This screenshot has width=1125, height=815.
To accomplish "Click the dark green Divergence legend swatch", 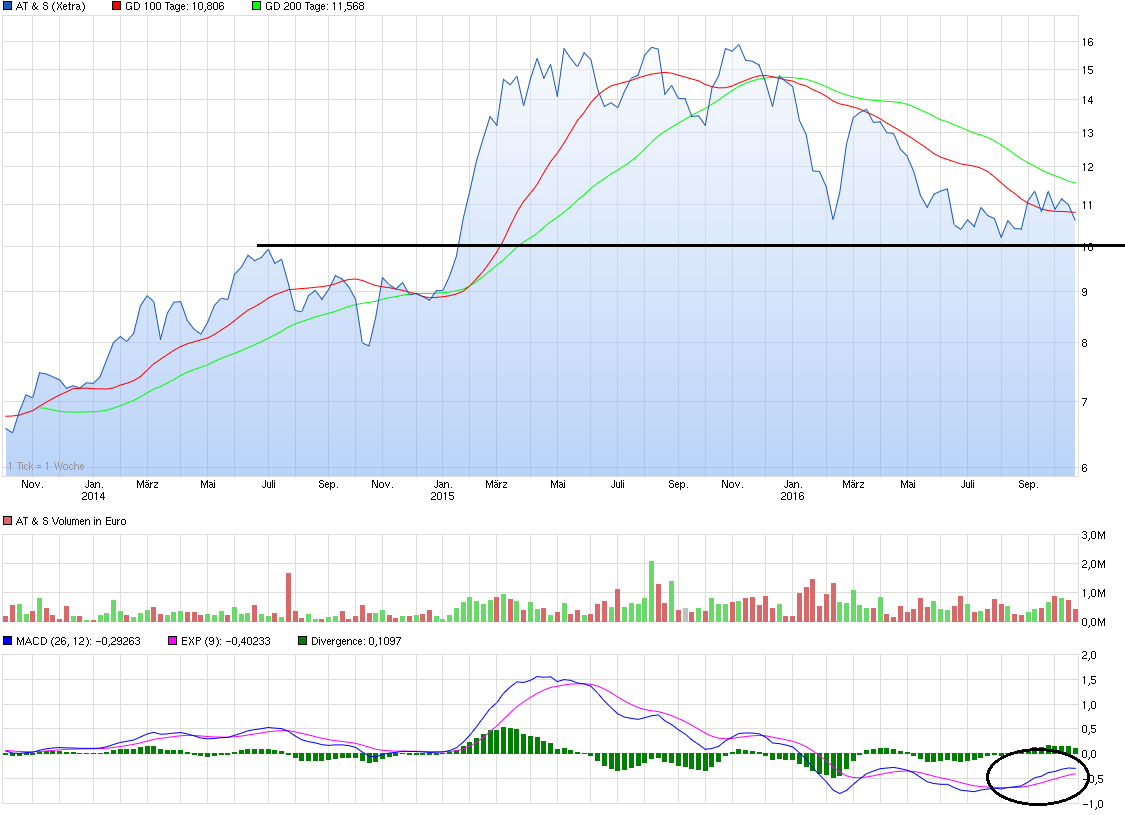I will pos(303,641).
